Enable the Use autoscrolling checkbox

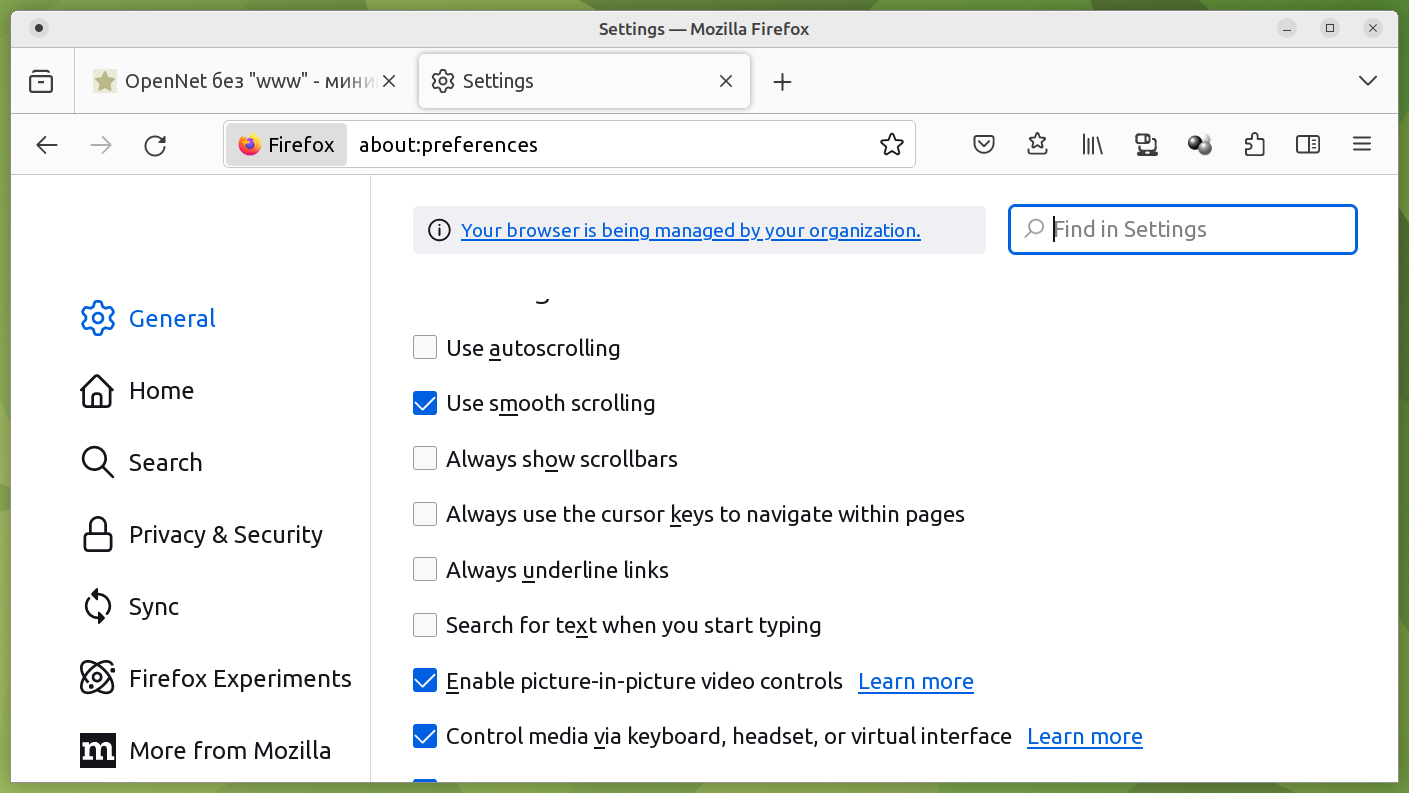[425, 348]
